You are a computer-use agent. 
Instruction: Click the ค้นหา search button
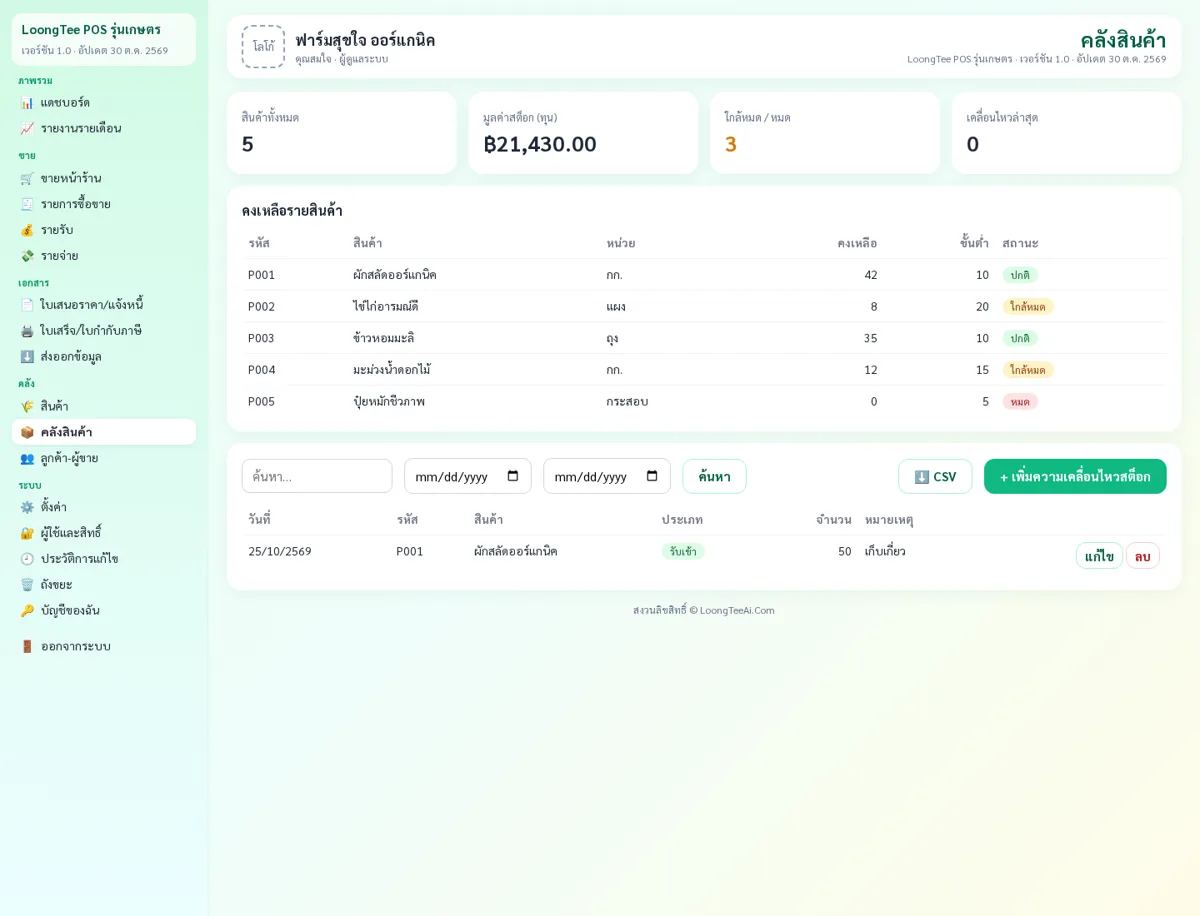click(714, 476)
